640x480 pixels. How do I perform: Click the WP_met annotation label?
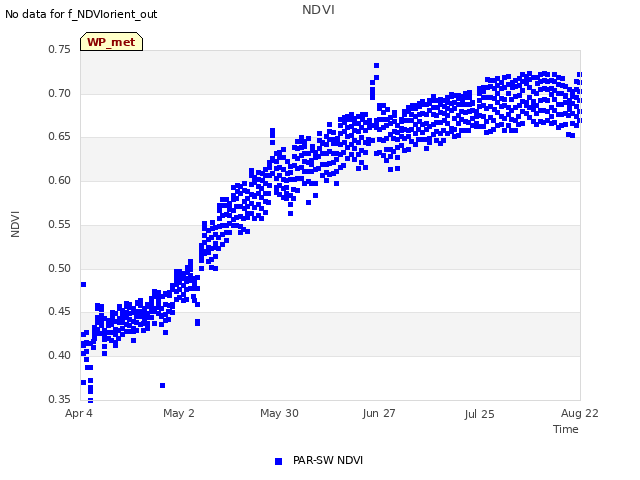point(111,42)
